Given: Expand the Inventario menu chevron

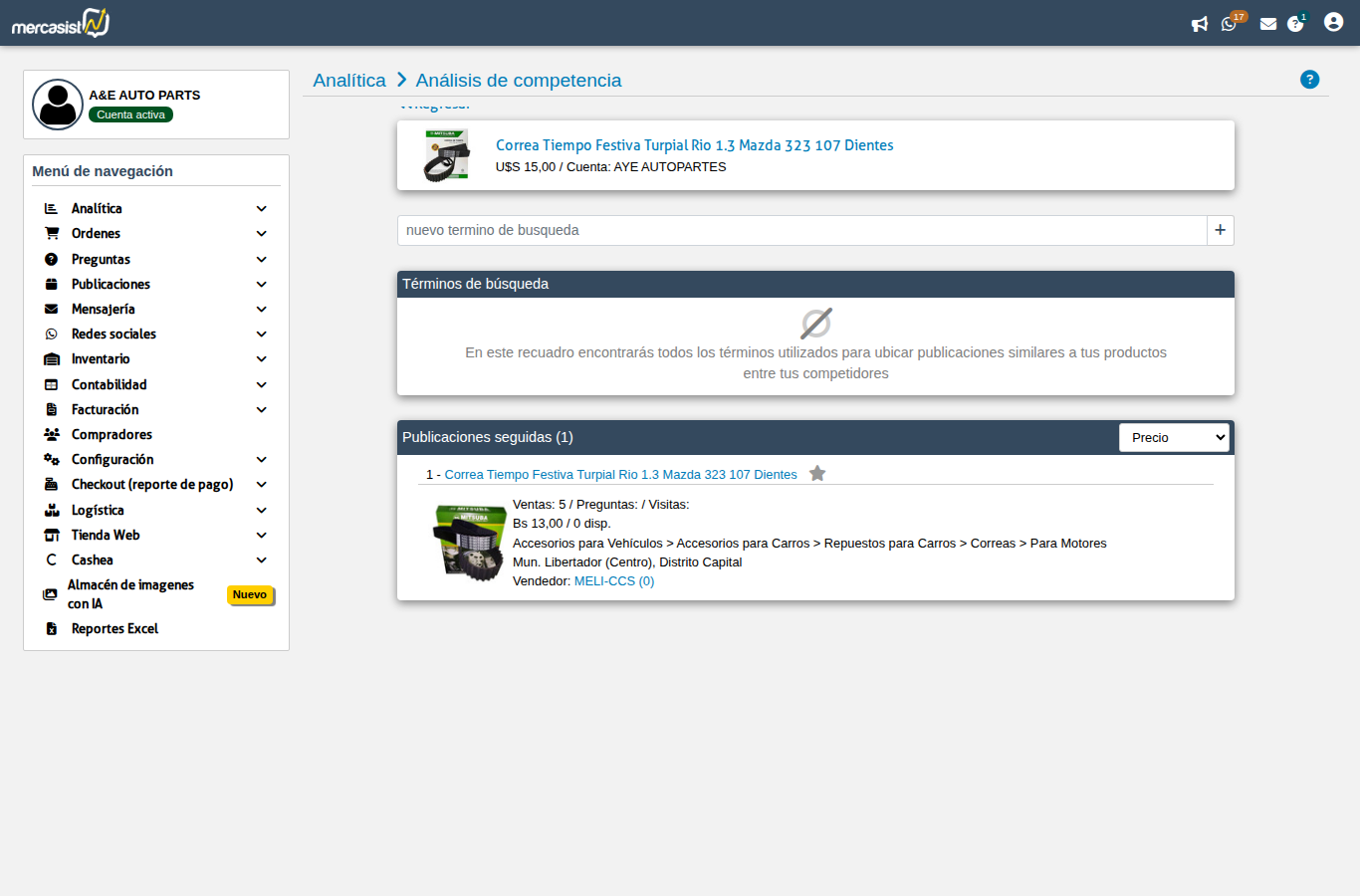Looking at the screenshot, I should [262, 359].
